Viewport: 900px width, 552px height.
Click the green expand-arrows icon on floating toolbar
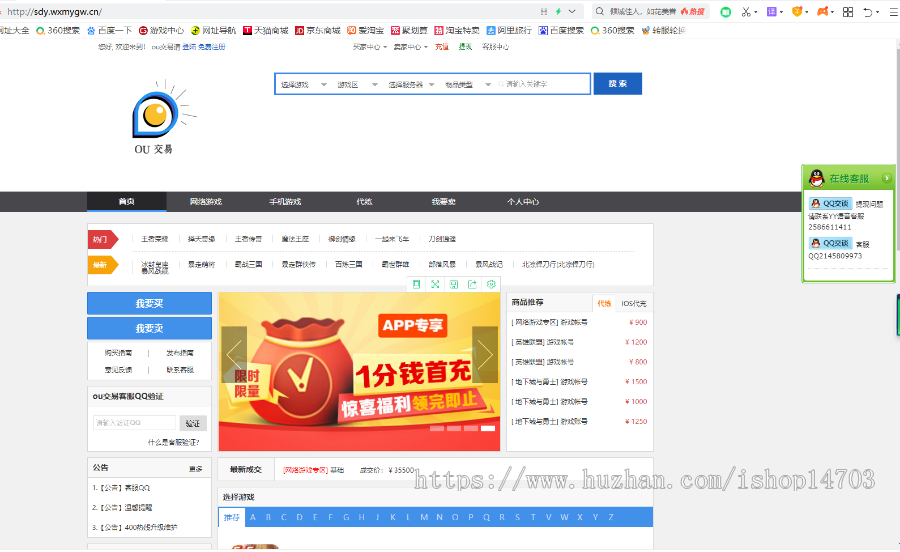click(x=435, y=285)
